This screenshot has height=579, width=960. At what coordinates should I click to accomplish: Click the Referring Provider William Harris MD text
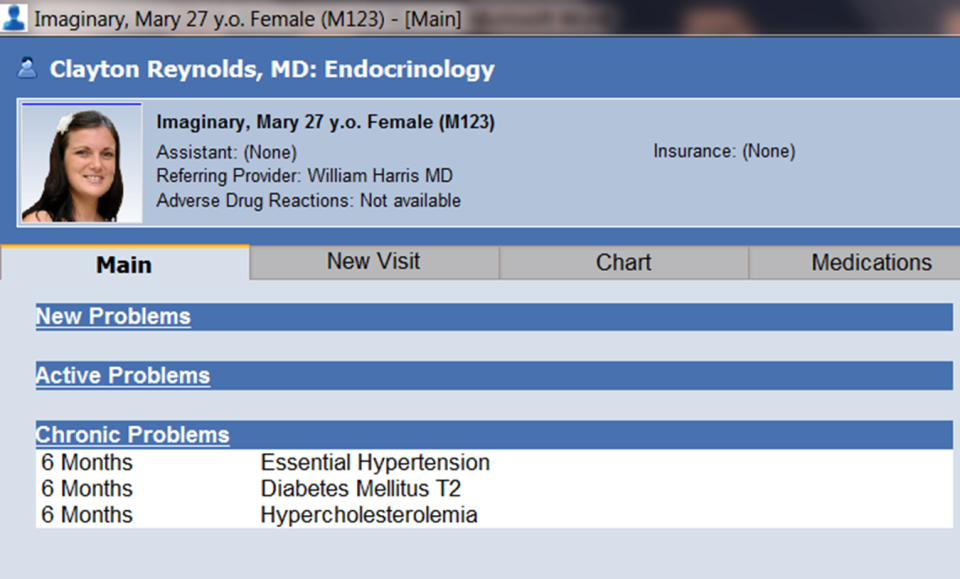pos(305,176)
